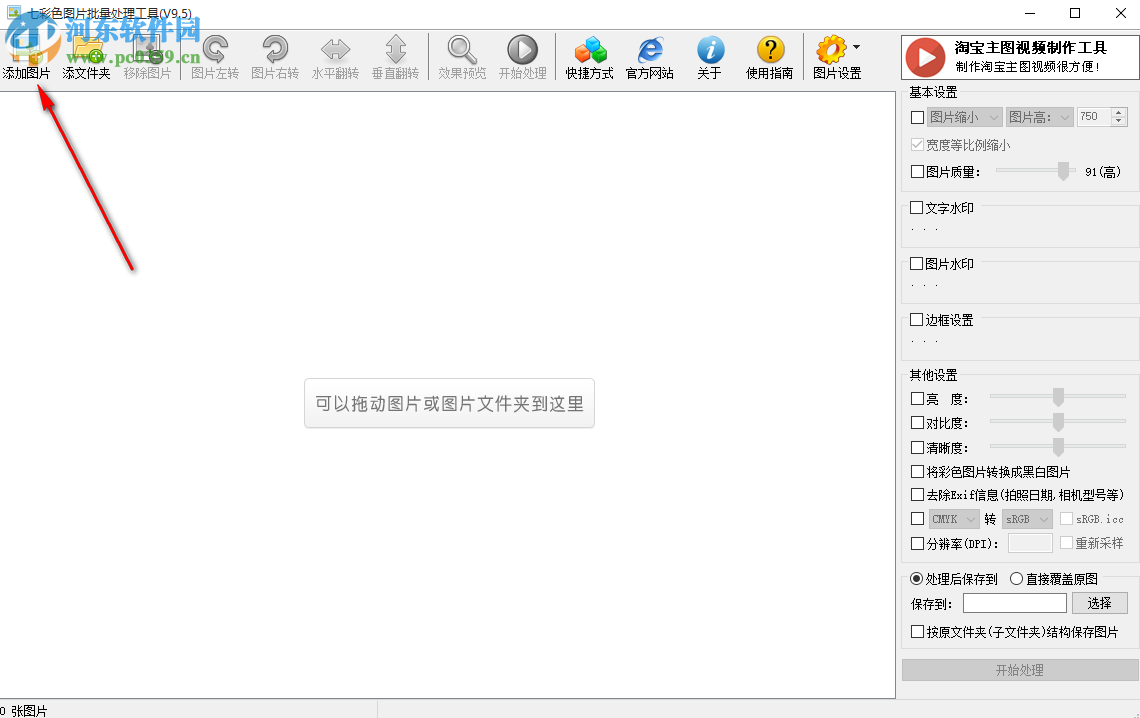Click the 图片设置 gear icon
This screenshot has height=718, width=1140.
831,50
